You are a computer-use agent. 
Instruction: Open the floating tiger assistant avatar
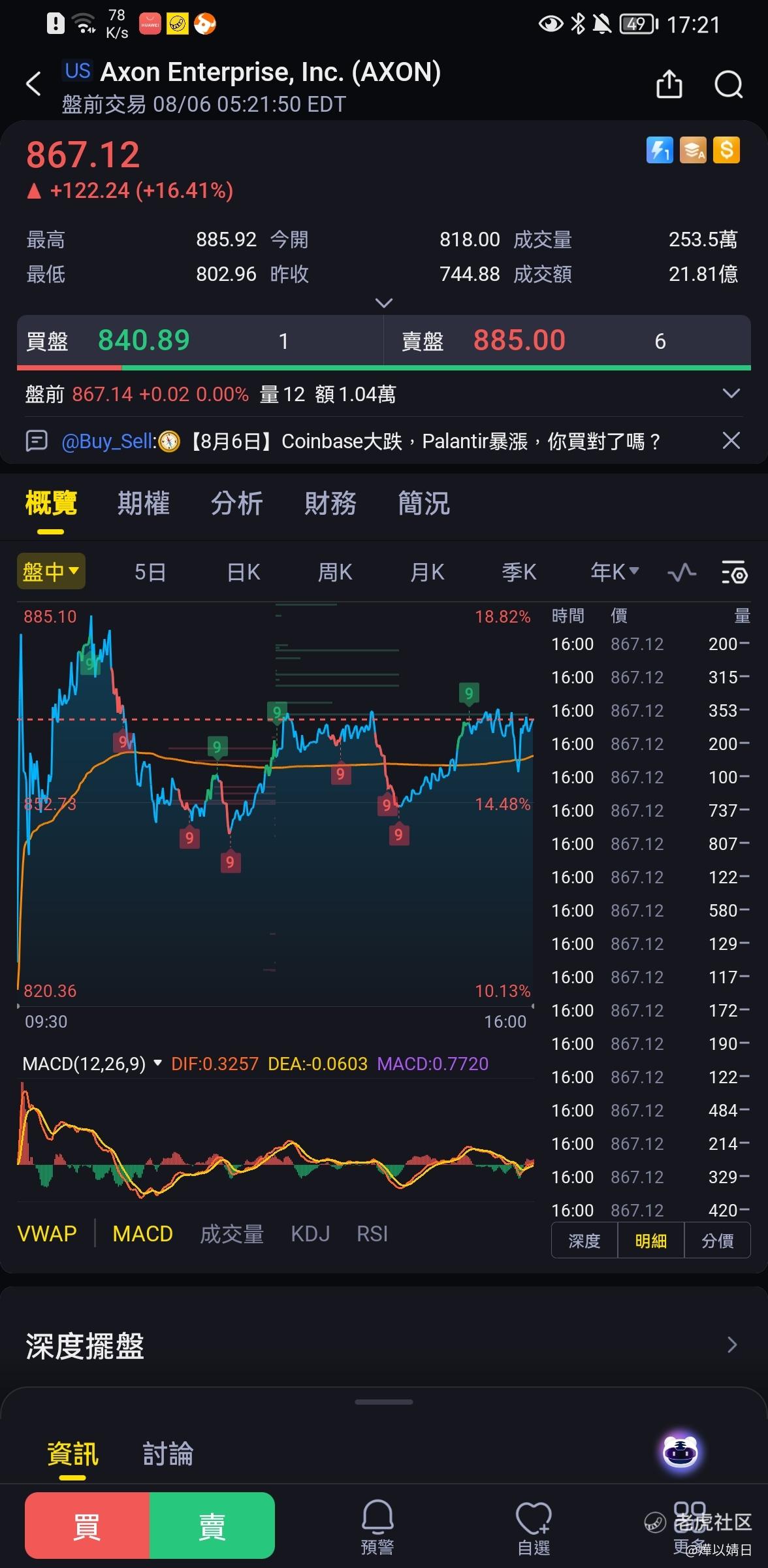[680, 1452]
